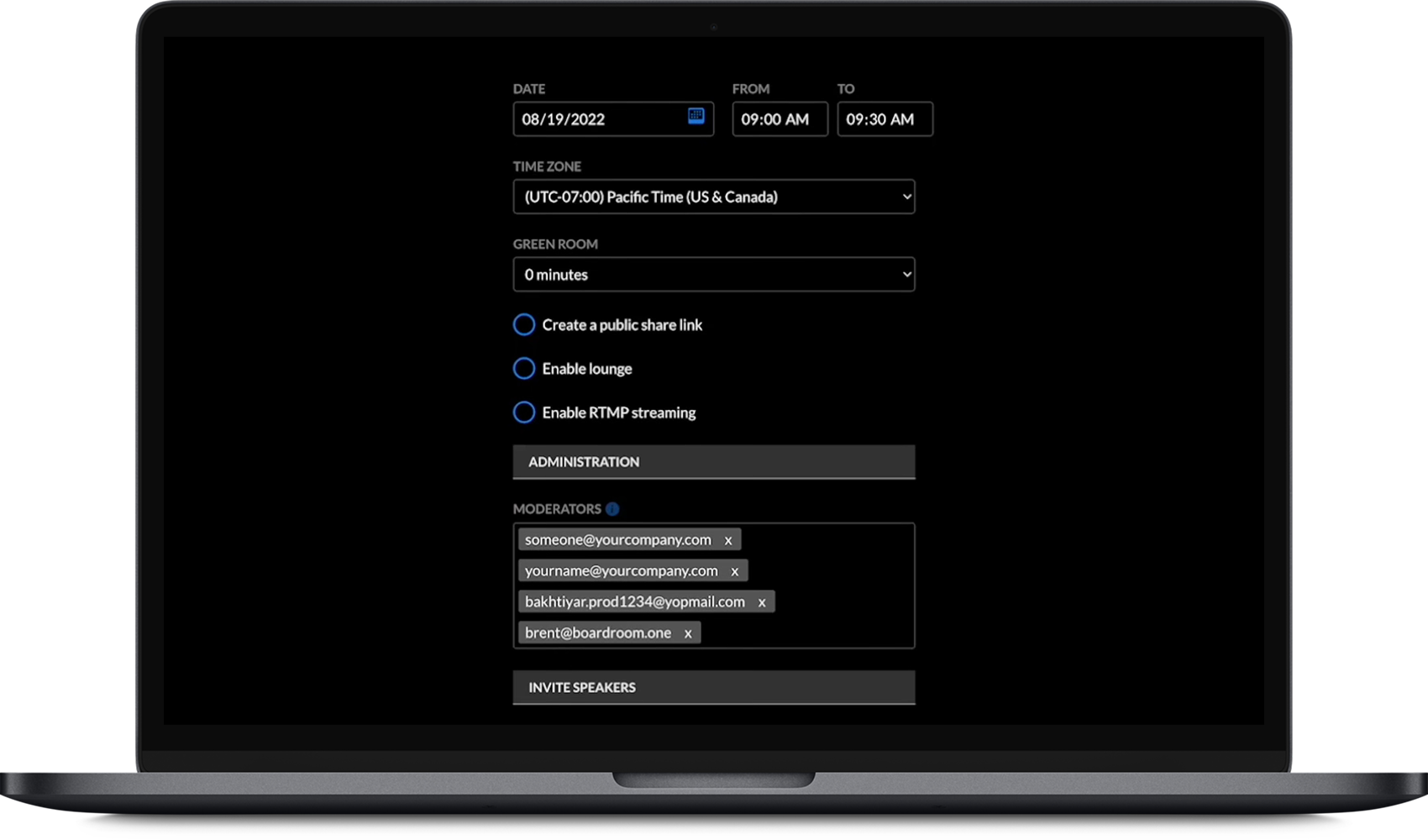The height and width of the screenshot is (840, 1428).
Task: Toggle the Enable lounge option
Action: 524,369
